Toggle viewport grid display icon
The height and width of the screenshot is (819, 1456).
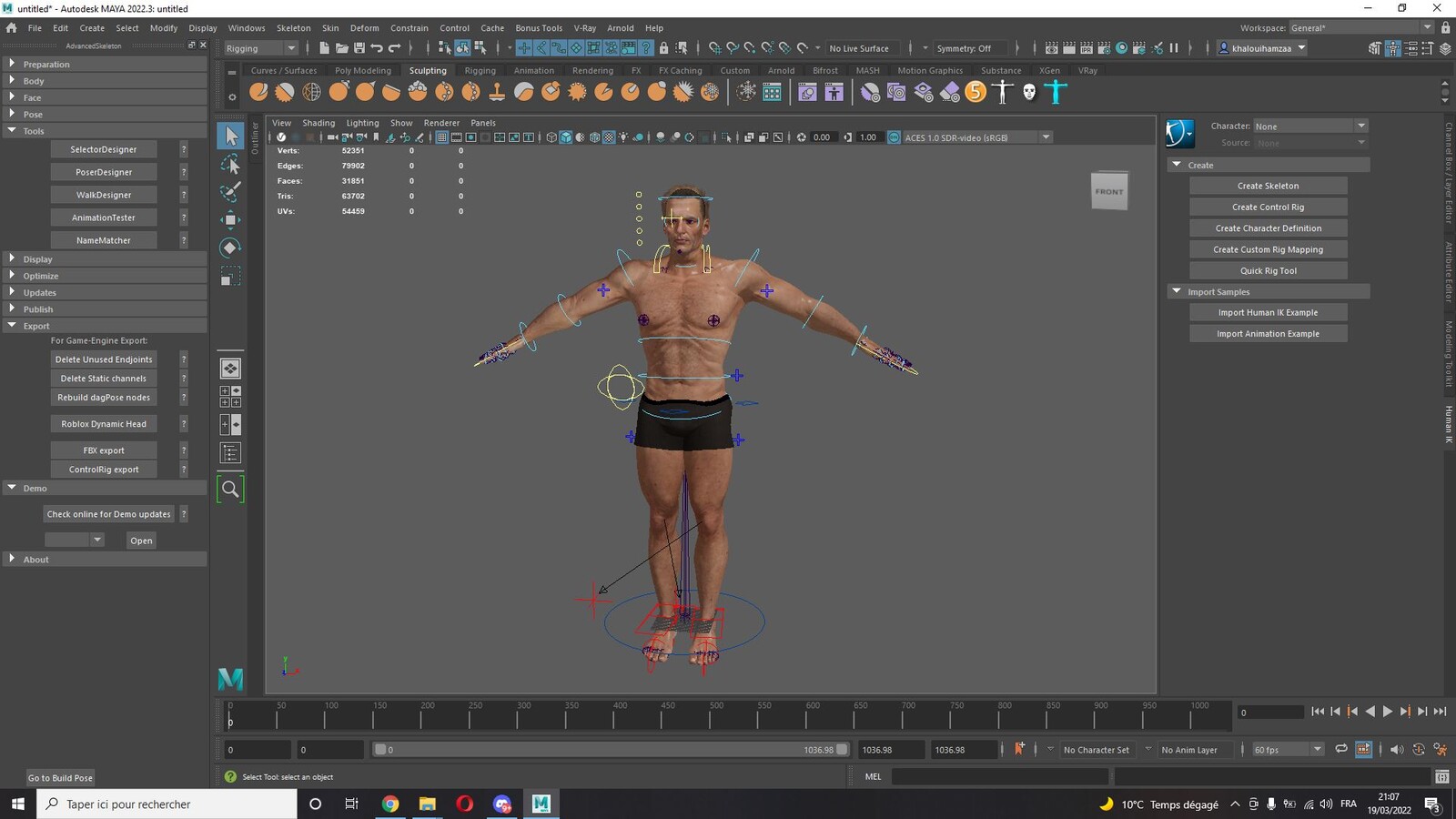pos(441,137)
